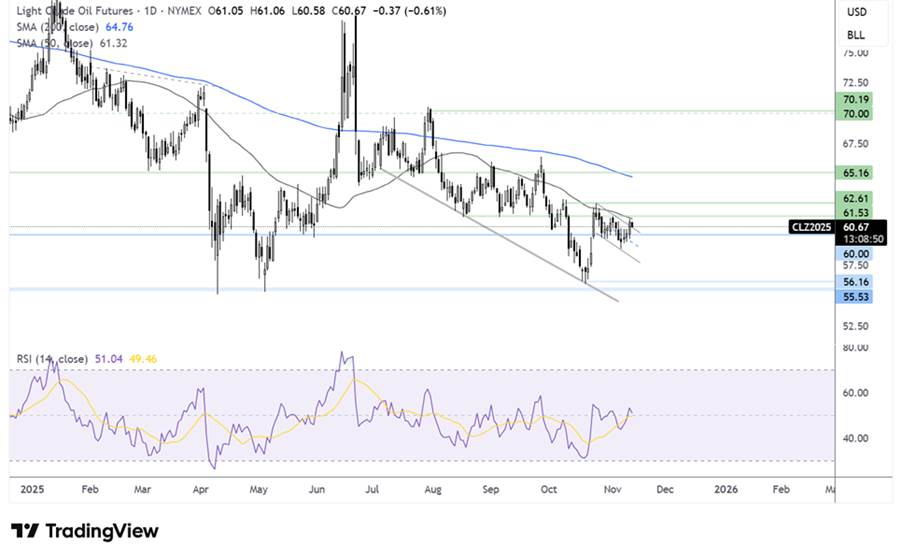Click the 61.53 price level label

[856, 215]
